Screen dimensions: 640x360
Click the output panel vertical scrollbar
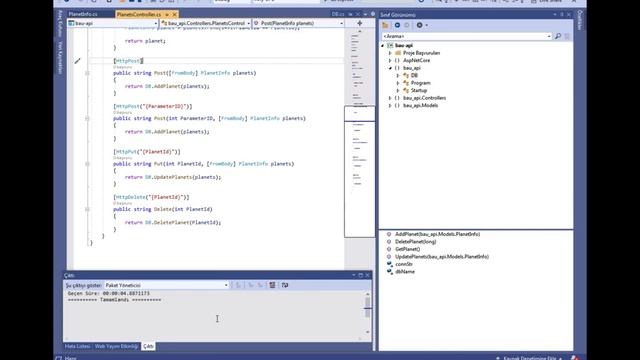pos(367,313)
